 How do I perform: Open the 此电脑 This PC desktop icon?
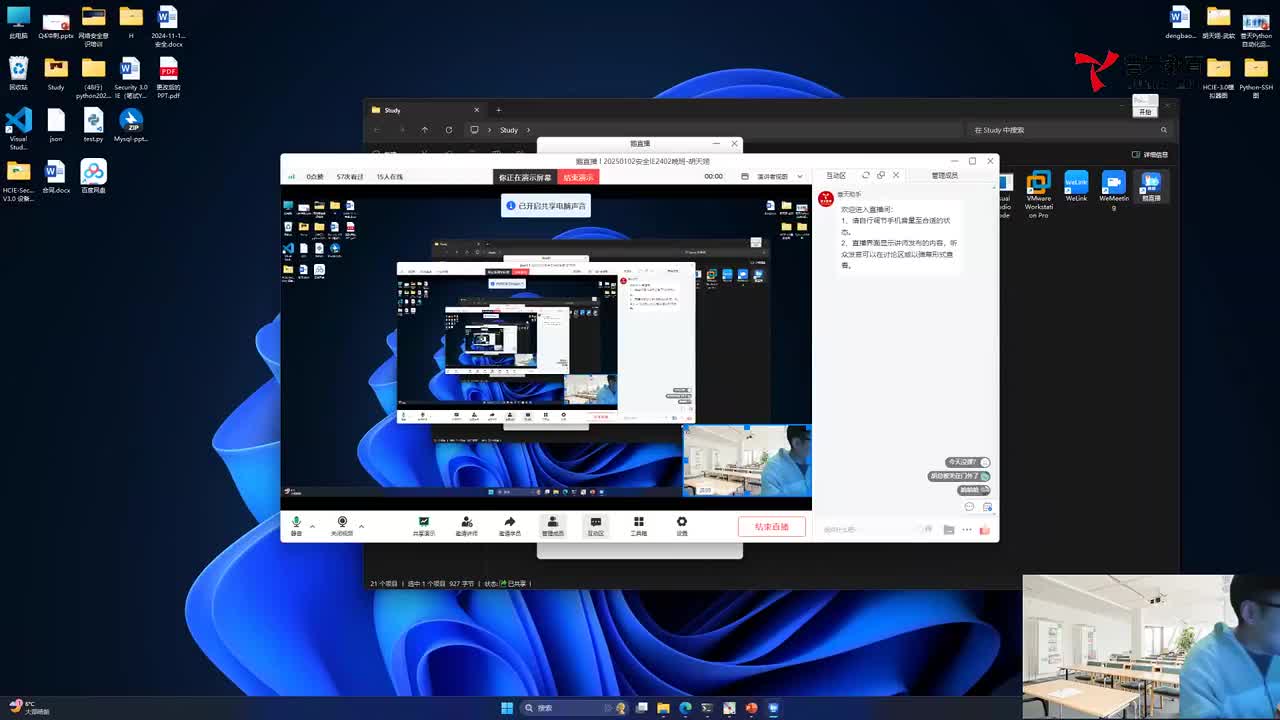18,23
